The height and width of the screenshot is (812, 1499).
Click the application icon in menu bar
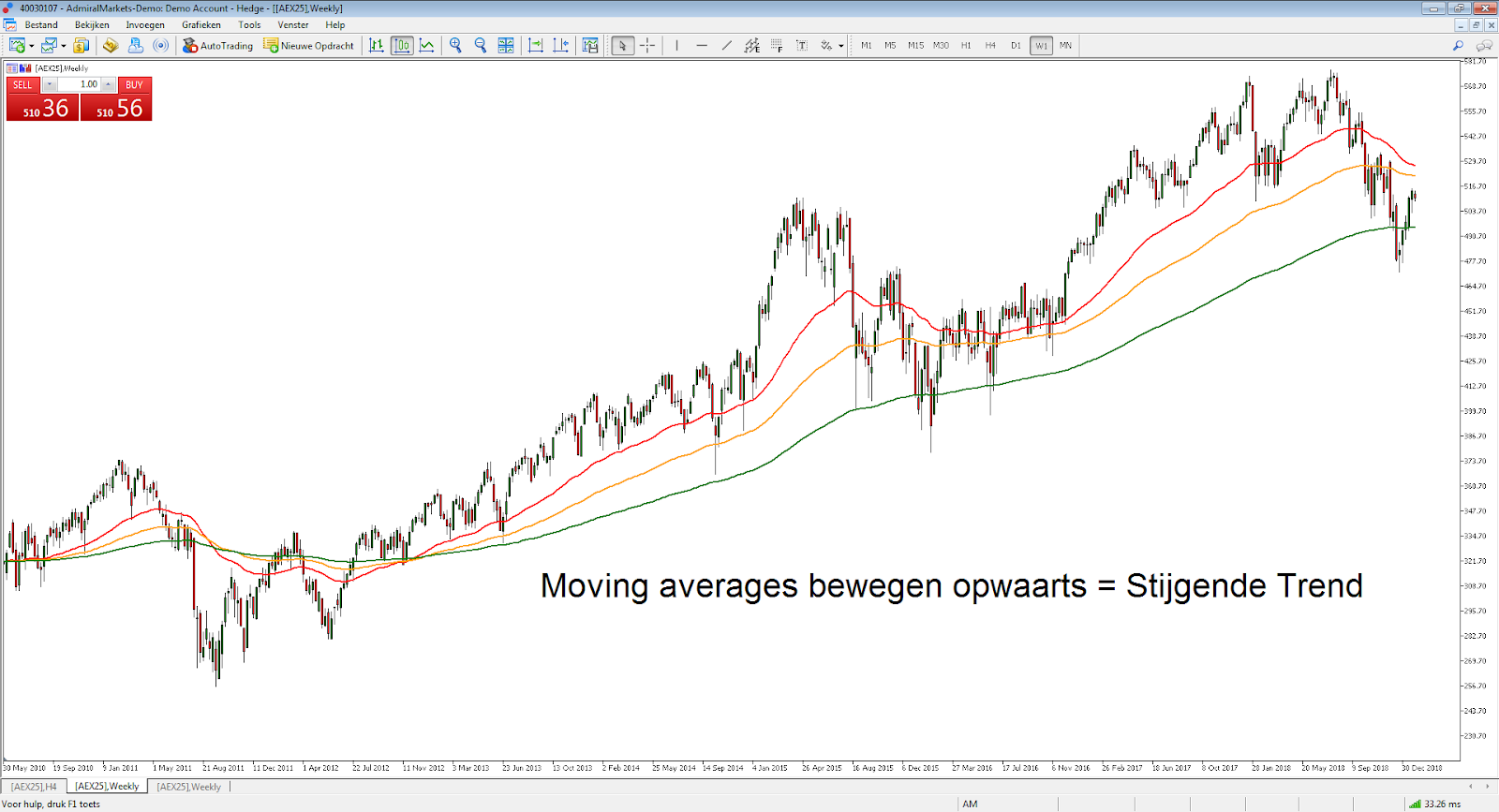coord(9,24)
